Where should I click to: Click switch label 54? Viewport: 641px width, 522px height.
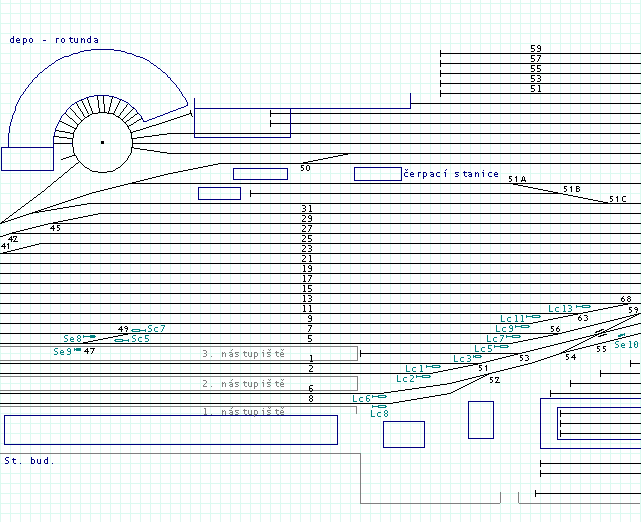pos(571,357)
